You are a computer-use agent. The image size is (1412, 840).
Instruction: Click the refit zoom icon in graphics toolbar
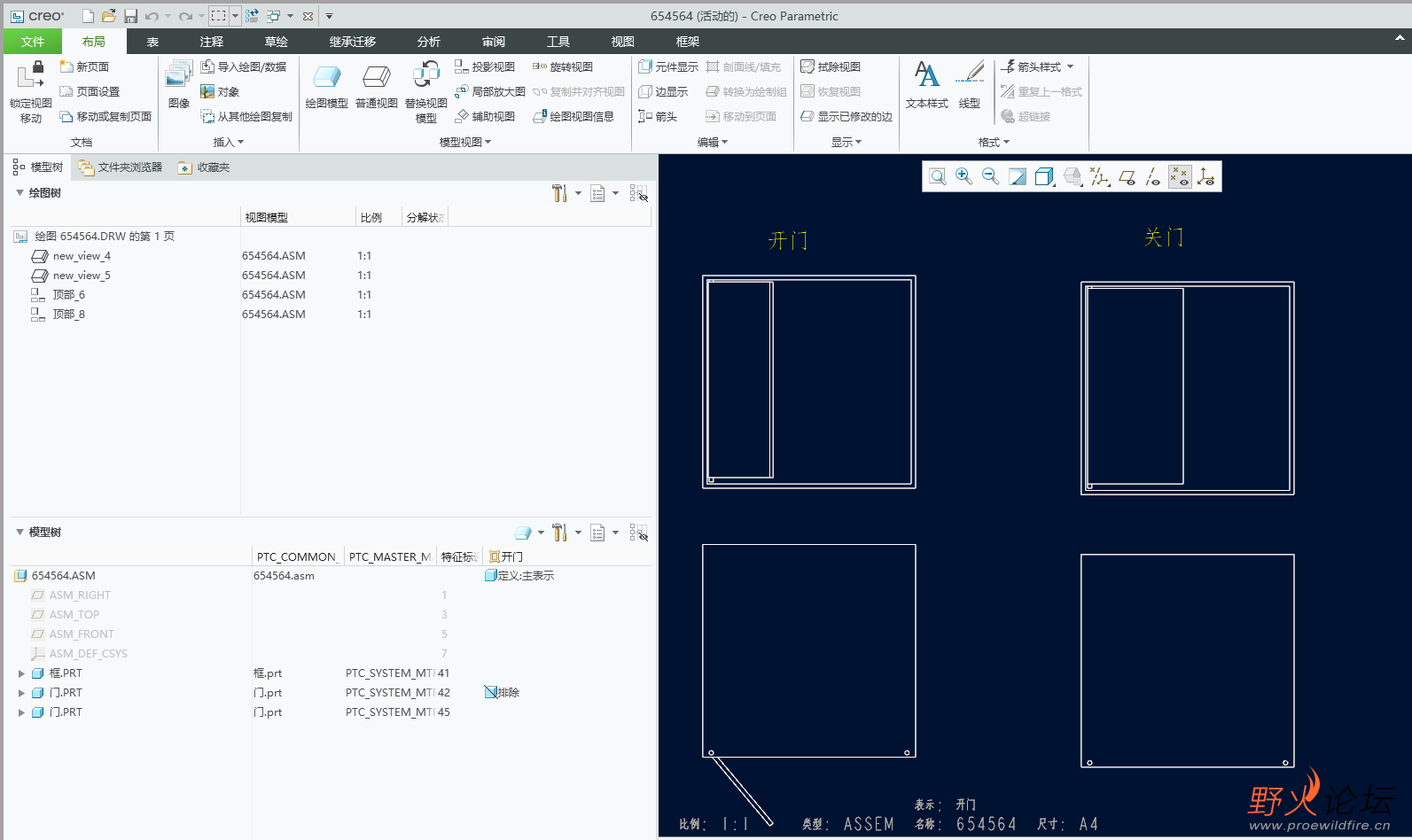[937, 176]
